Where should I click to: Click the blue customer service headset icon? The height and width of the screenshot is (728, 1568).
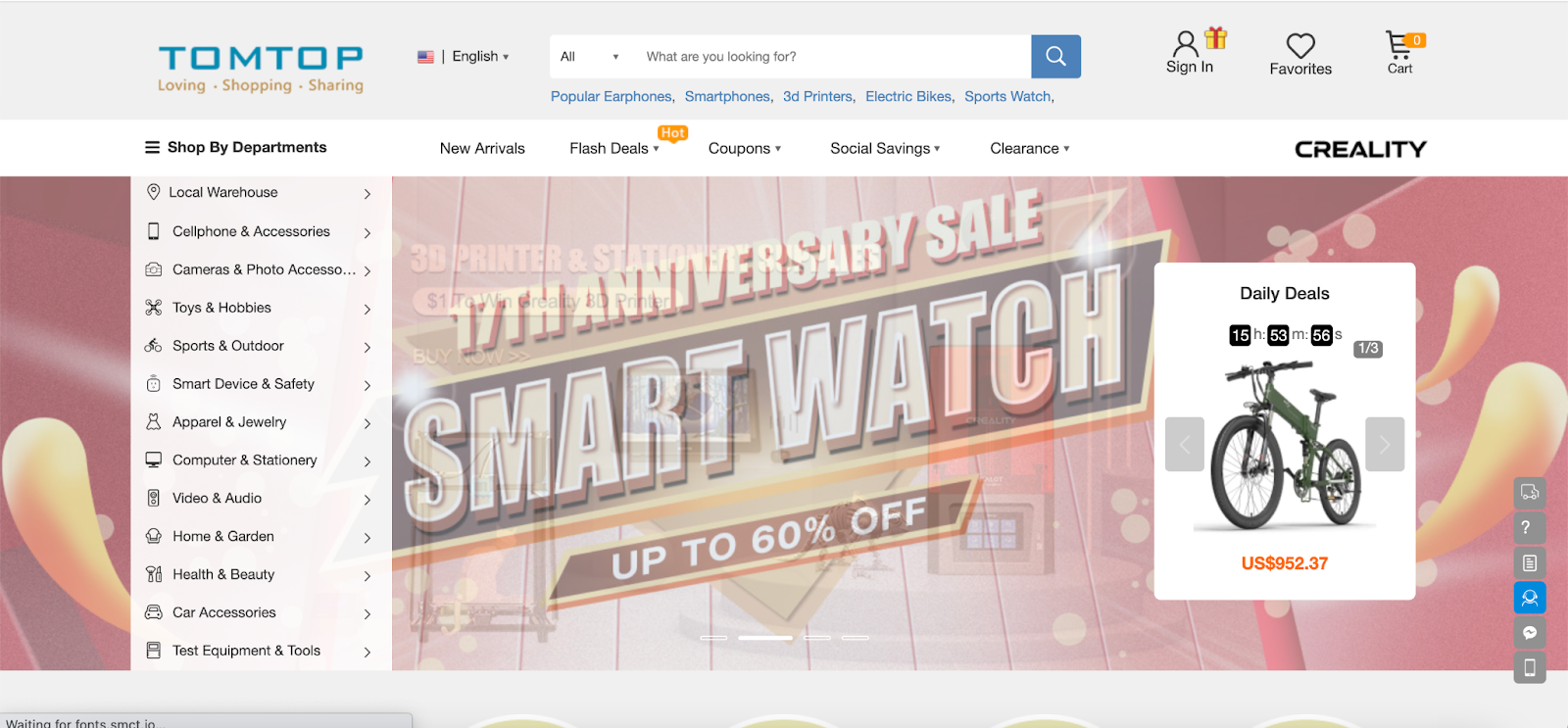(x=1530, y=598)
